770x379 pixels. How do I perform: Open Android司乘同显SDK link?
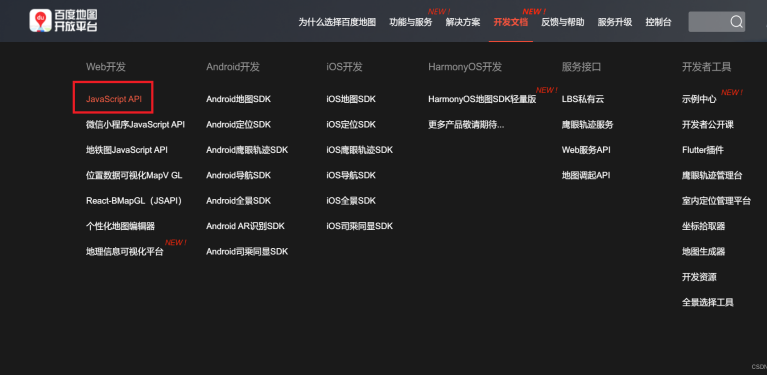[x=247, y=252]
